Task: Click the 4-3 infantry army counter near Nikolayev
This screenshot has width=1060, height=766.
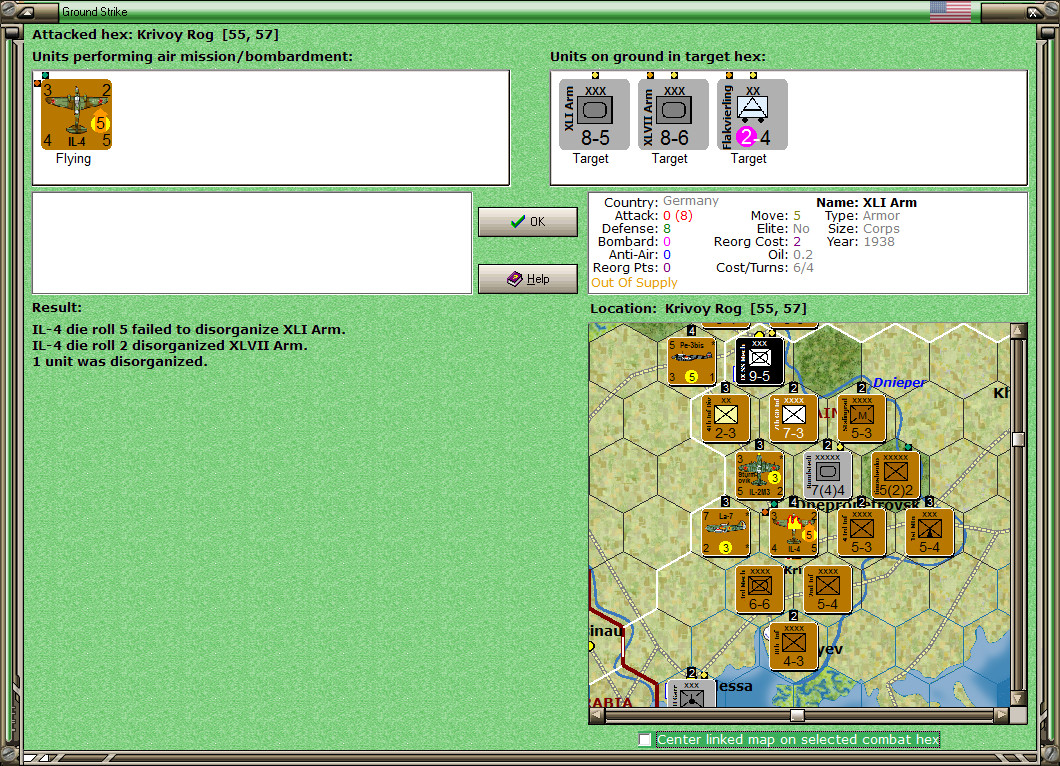Action: [793, 646]
